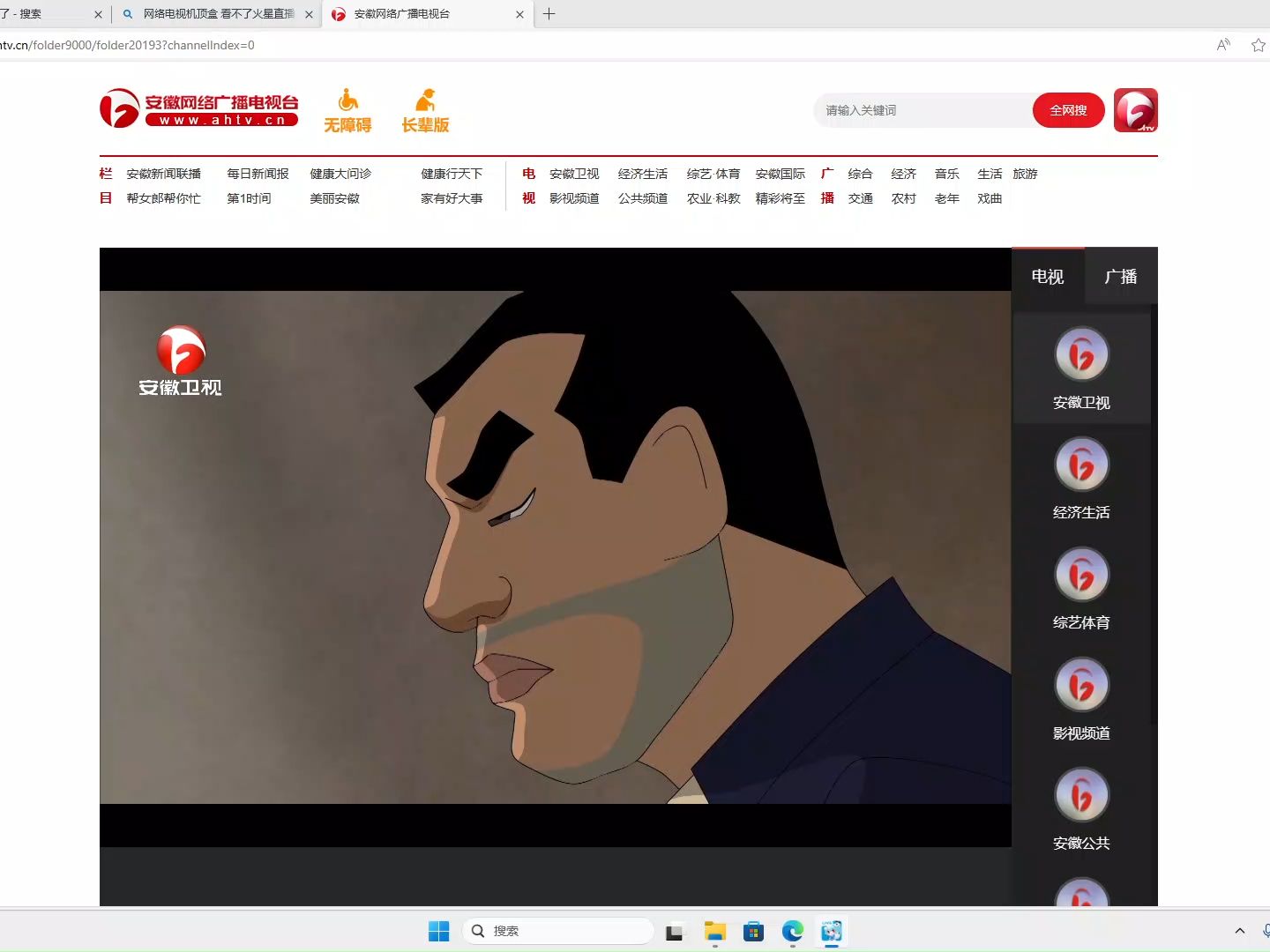Open the 老年 radio channel link
The width and height of the screenshot is (1270, 952).
pyautogui.click(x=946, y=198)
